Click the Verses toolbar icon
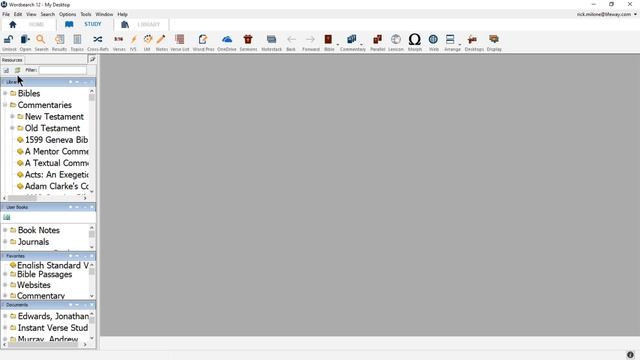The image size is (640, 360). [119, 40]
